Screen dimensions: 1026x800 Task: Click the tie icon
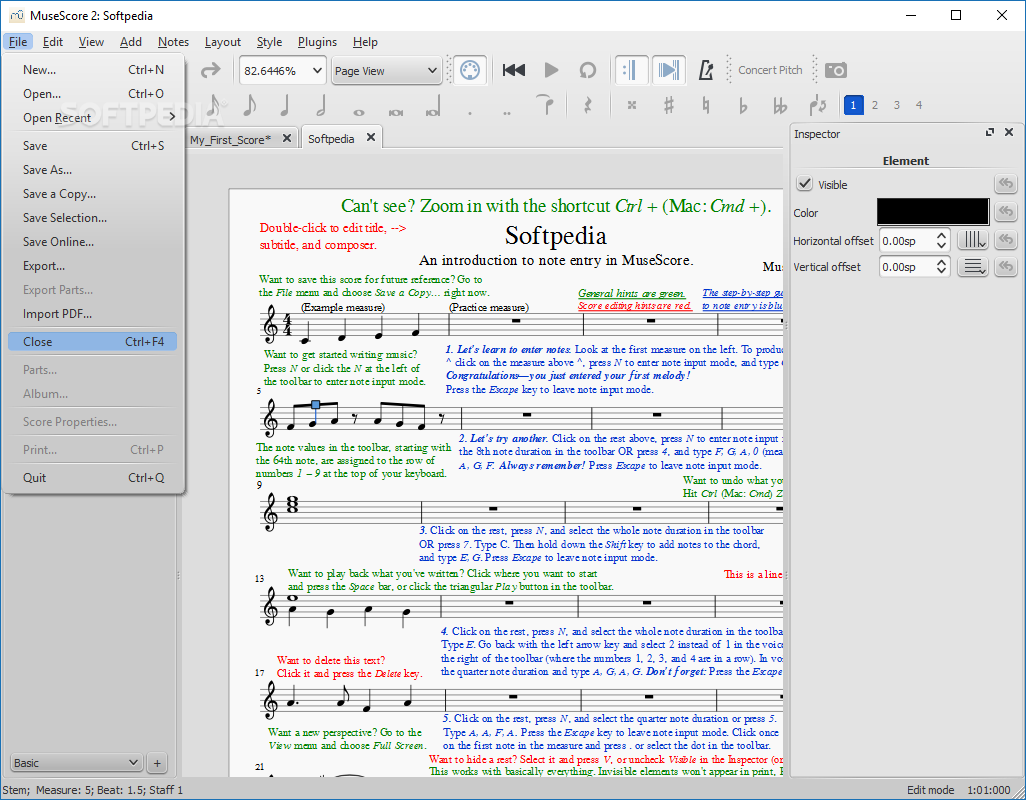(x=544, y=105)
